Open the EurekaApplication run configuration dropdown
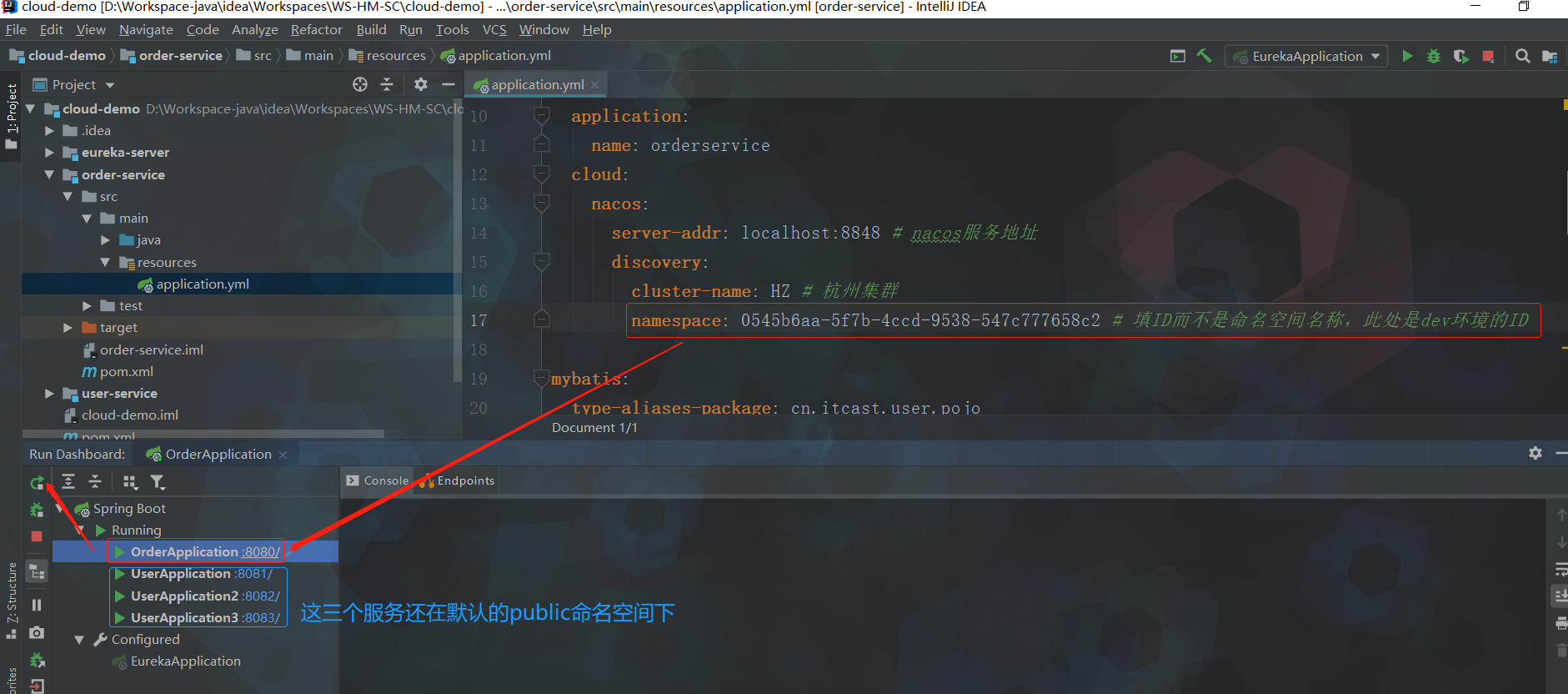Screen dimensions: 1568x694 [1306, 56]
